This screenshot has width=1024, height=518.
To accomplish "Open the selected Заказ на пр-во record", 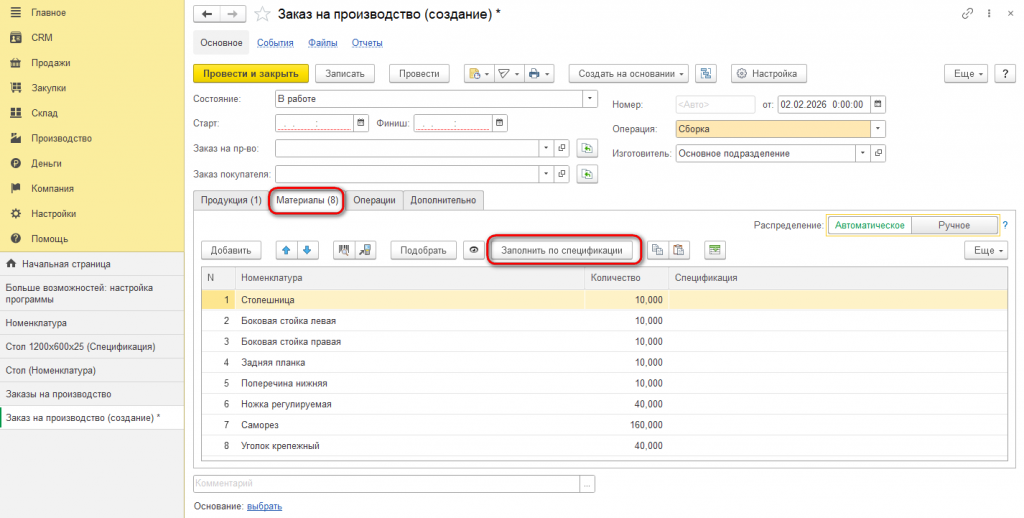I will [562, 149].
